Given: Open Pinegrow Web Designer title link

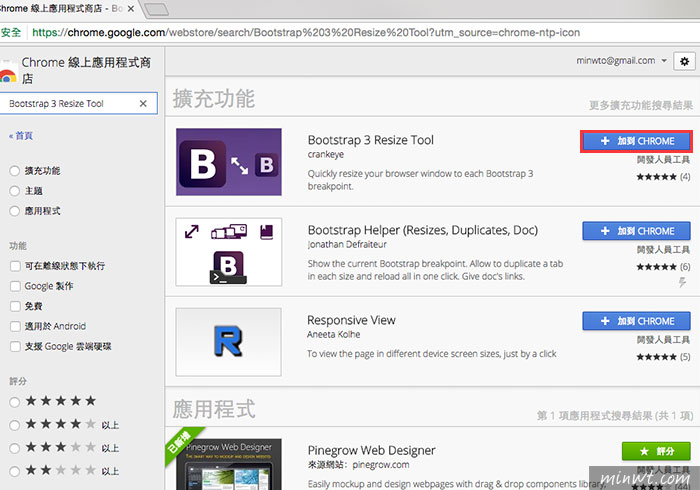Looking at the screenshot, I should click(371, 450).
